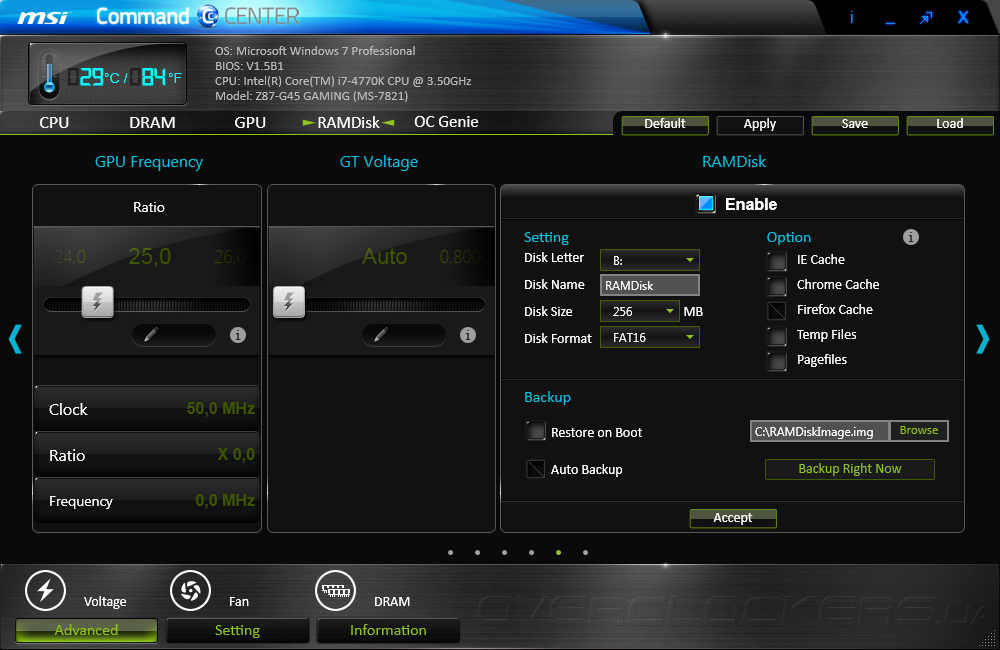Select the RAMDisk tab
The width and height of the screenshot is (1000, 650).
pyautogui.click(x=348, y=122)
